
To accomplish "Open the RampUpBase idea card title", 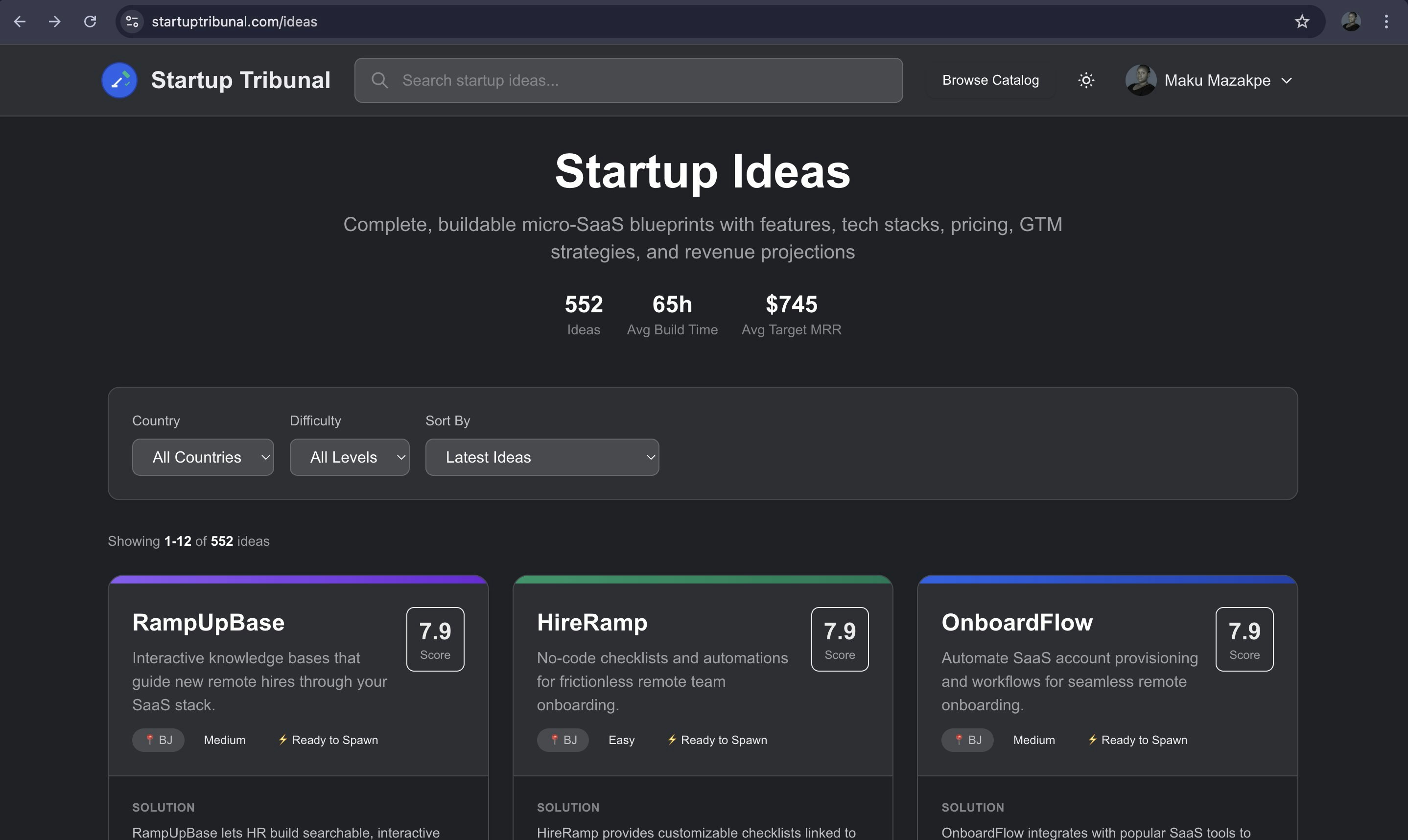I will (208, 622).
